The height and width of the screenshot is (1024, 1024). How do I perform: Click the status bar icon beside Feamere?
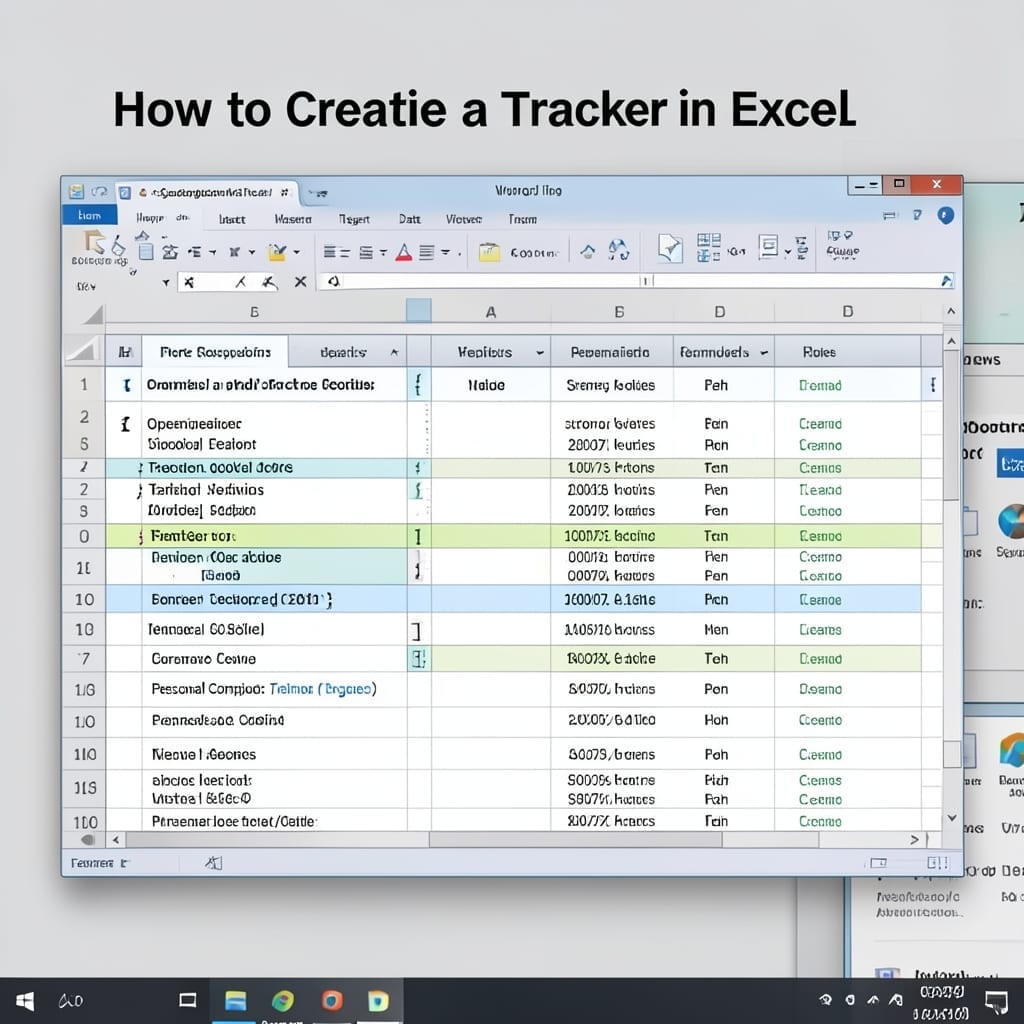point(214,863)
